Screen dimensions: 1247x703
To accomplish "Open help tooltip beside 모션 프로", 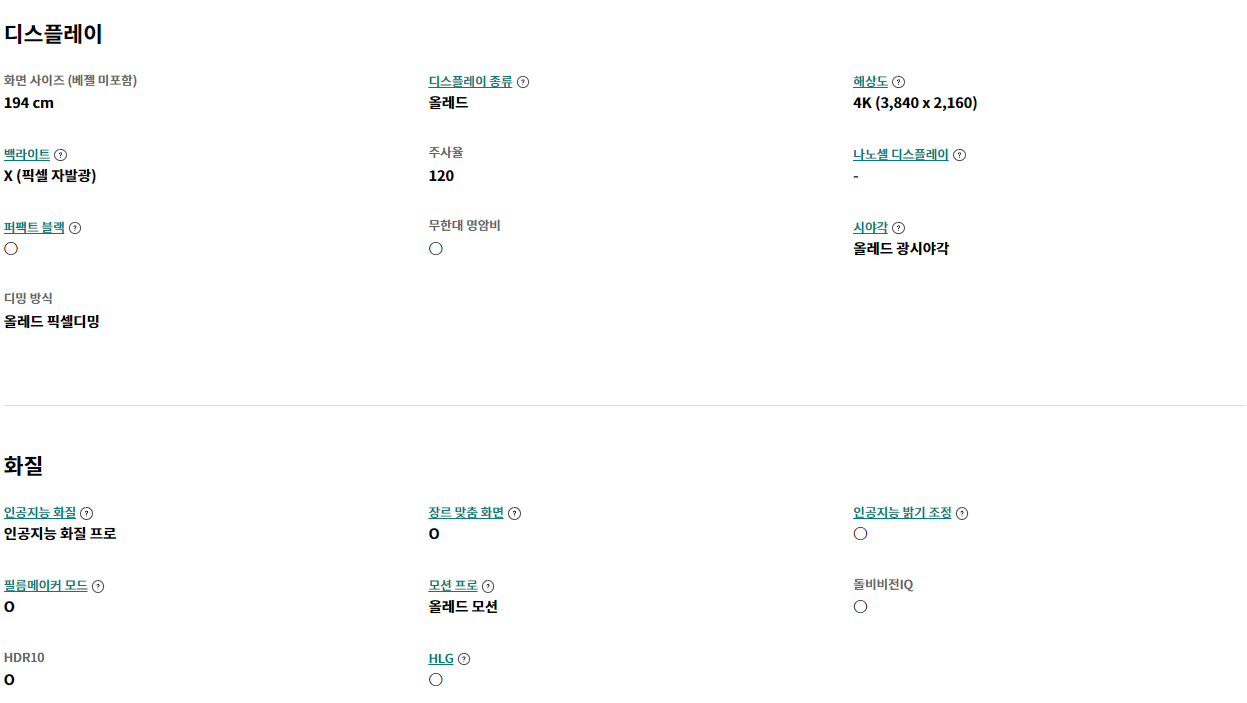I will 488,586.
